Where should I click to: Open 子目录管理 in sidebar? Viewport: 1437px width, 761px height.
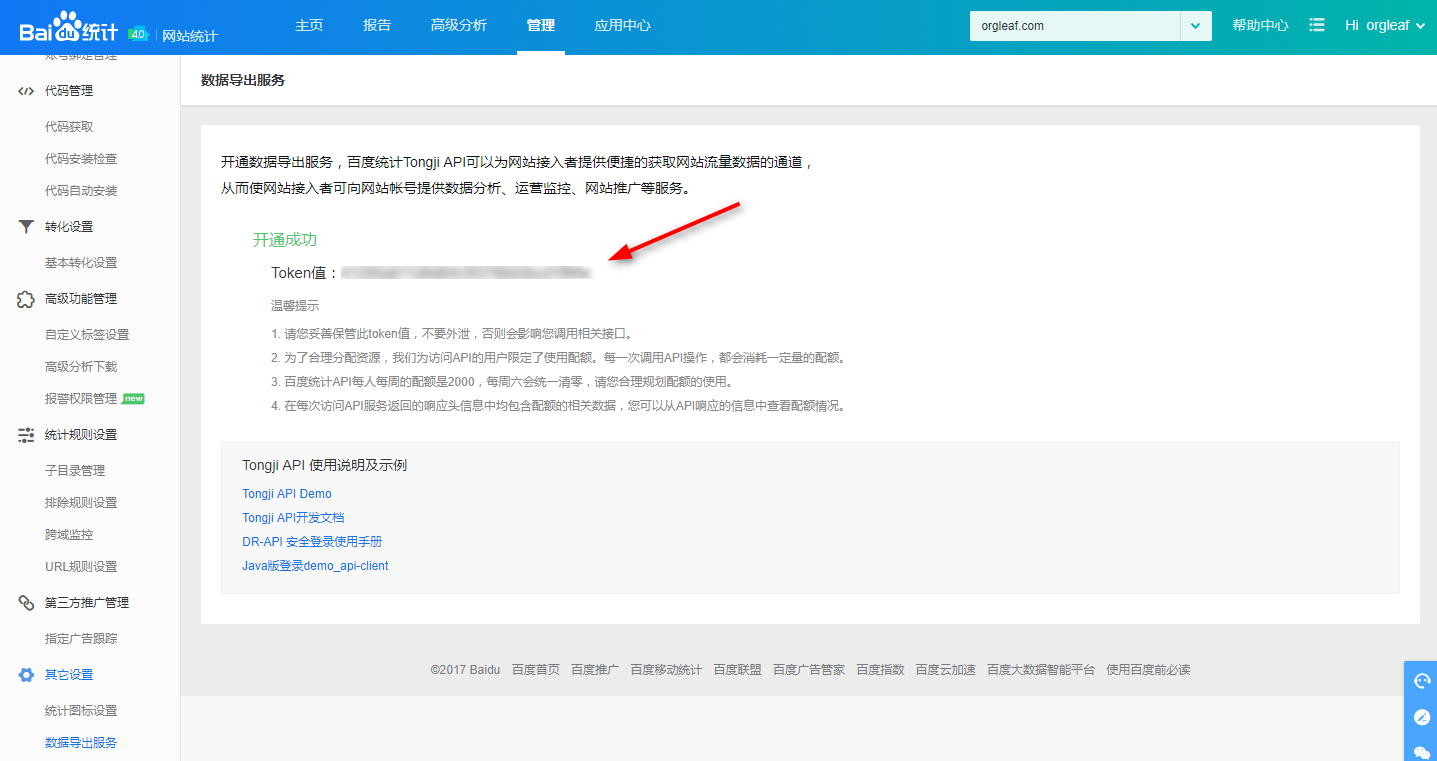tap(75, 471)
